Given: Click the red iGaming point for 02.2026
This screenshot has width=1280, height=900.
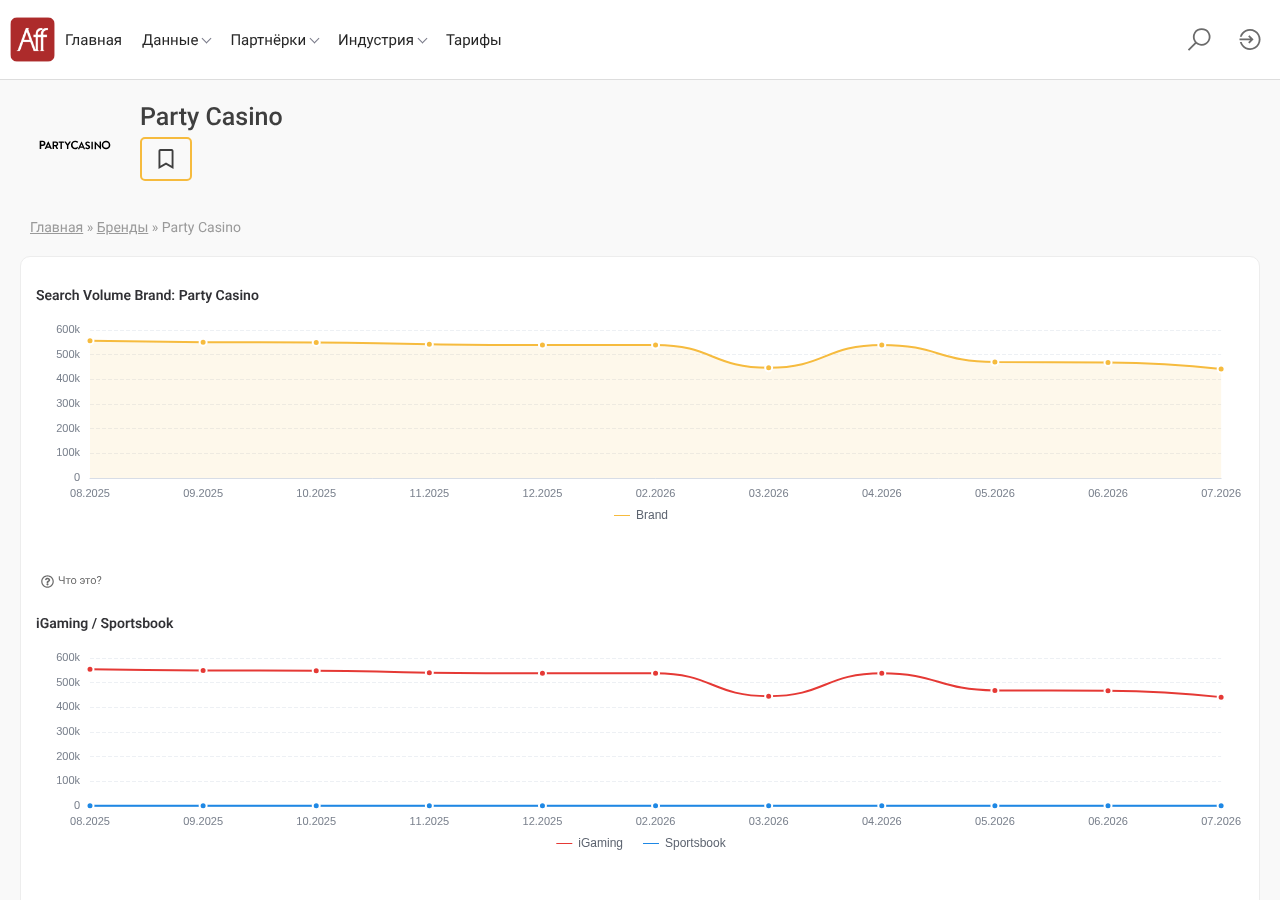Looking at the screenshot, I should (656, 673).
